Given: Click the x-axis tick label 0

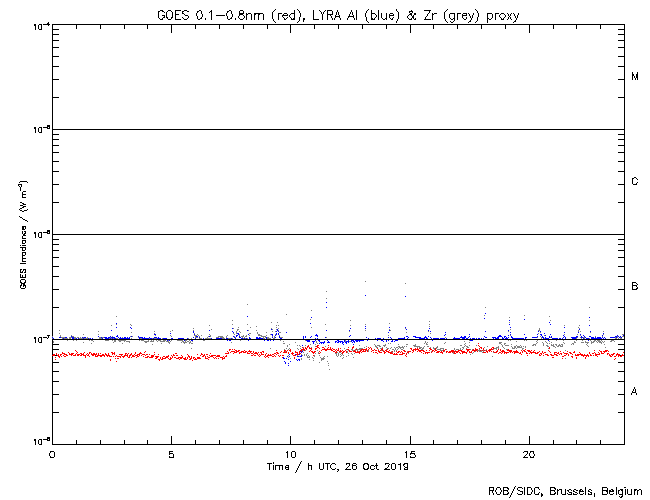Looking at the screenshot, I should tap(52, 454).
